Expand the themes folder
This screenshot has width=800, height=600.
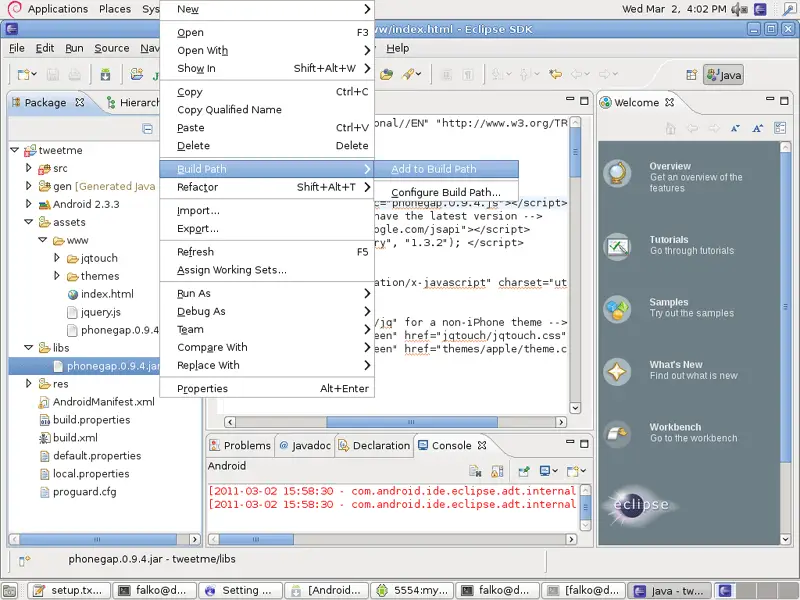point(57,276)
